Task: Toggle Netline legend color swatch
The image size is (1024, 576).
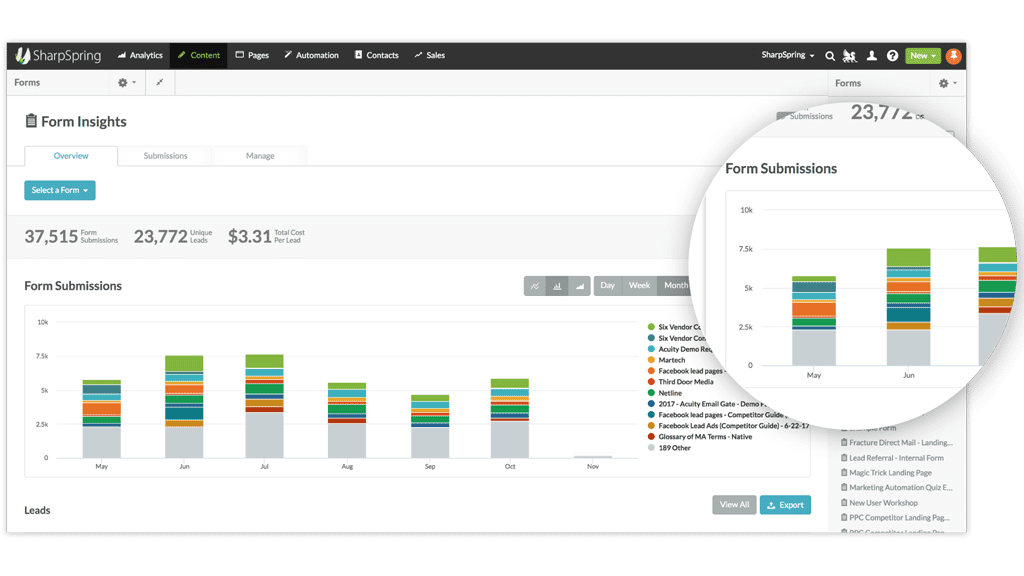Action: click(651, 393)
